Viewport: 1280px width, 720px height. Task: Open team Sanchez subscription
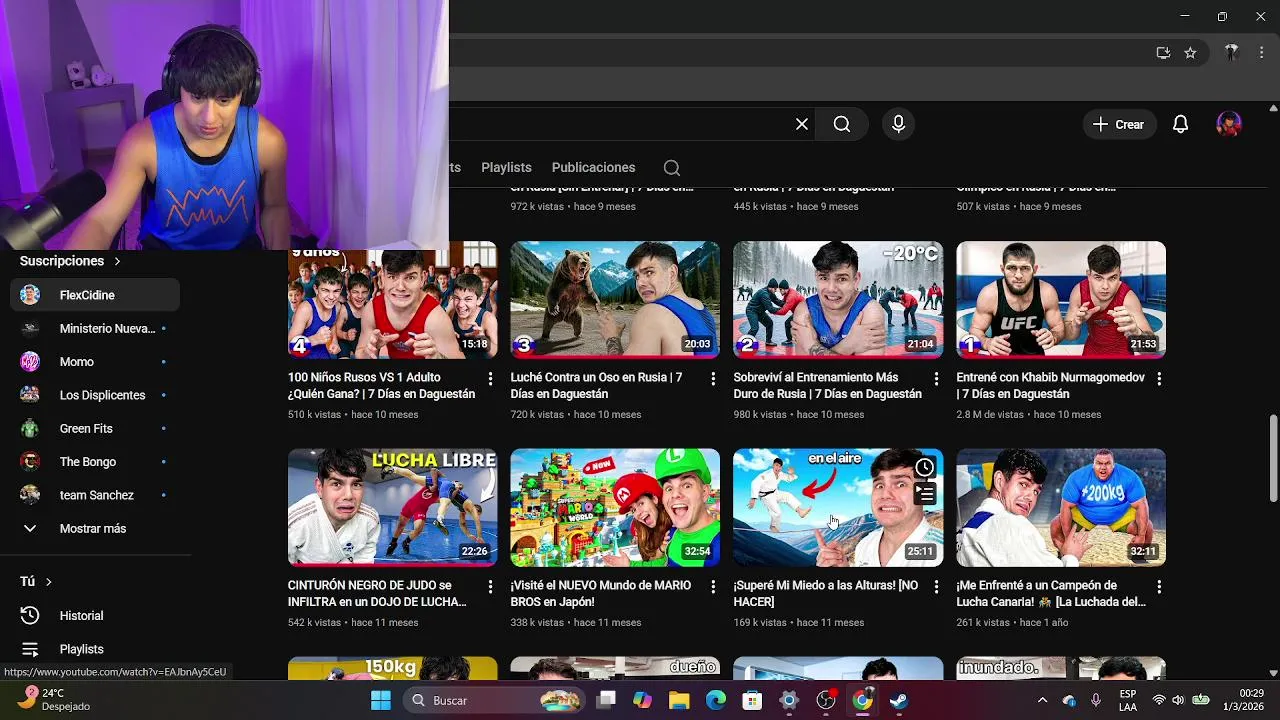click(x=95, y=495)
